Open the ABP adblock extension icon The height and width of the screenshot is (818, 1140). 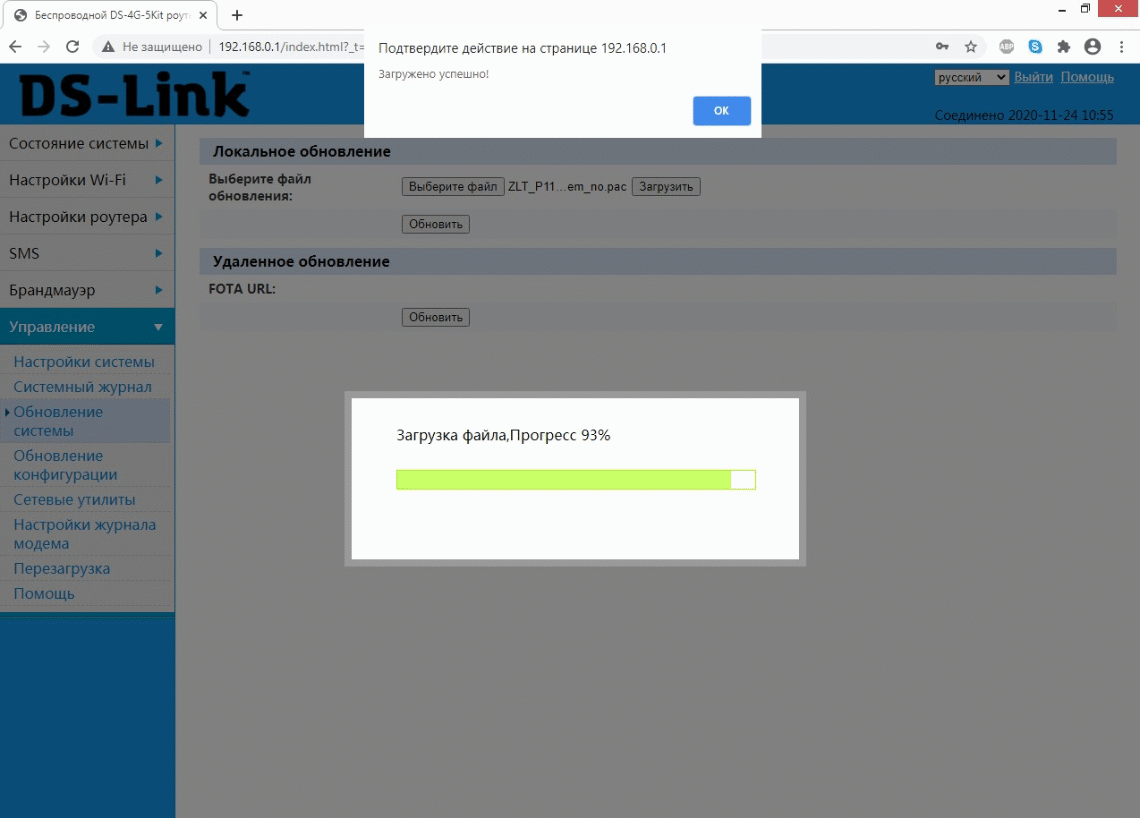[1006, 47]
